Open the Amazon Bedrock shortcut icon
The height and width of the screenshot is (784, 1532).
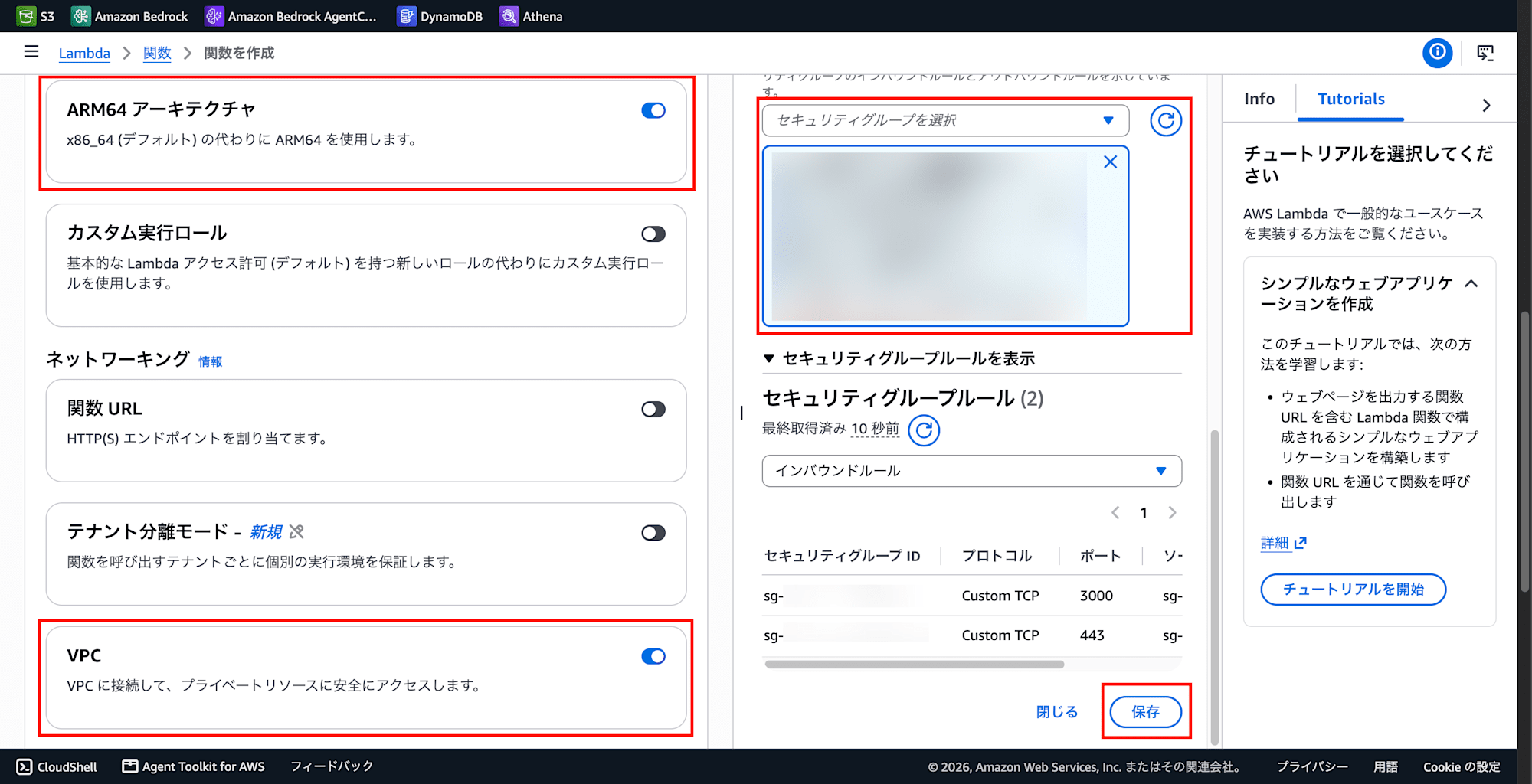click(x=80, y=16)
